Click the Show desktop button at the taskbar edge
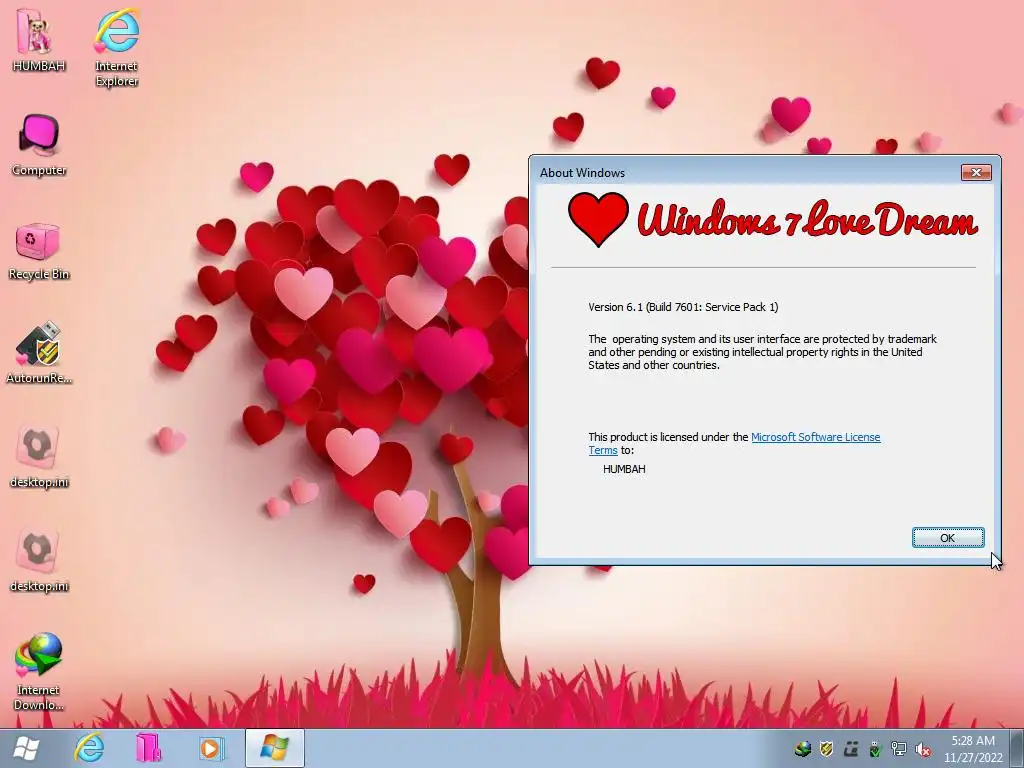This screenshot has height=768, width=1024. (x=1017, y=748)
